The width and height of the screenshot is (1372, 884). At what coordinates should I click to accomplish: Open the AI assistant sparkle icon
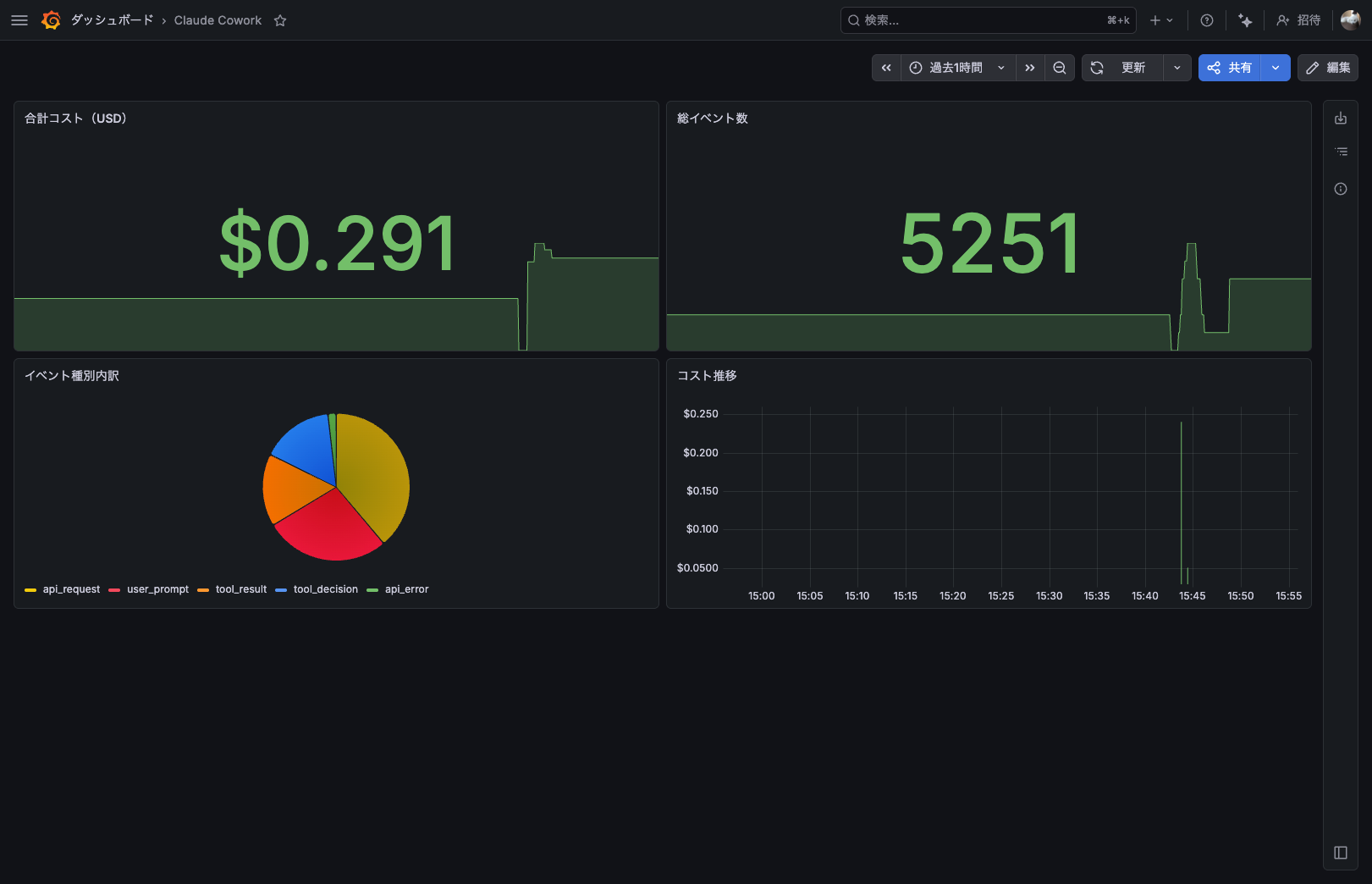click(x=1245, y=20)
